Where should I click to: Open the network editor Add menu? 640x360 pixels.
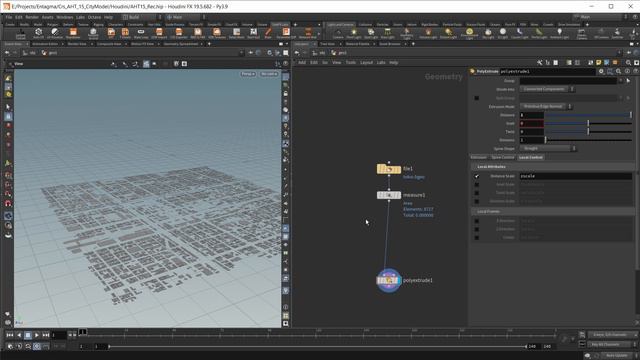(302, 62)
